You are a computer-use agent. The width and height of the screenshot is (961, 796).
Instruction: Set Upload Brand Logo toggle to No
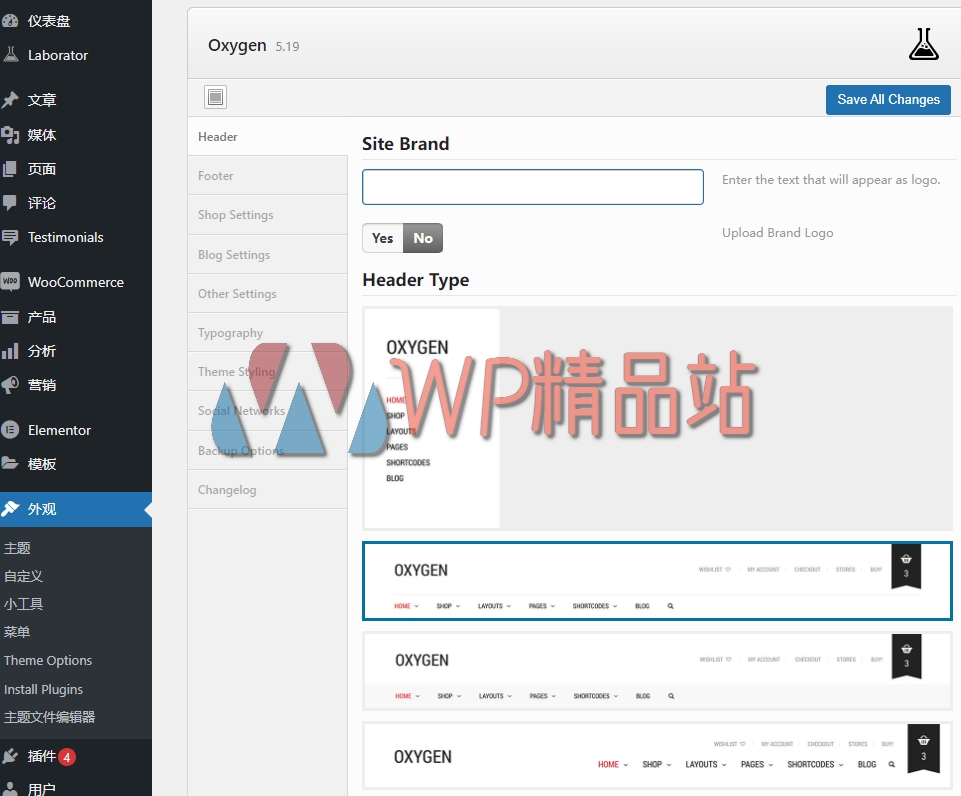[x=423, y=238]
